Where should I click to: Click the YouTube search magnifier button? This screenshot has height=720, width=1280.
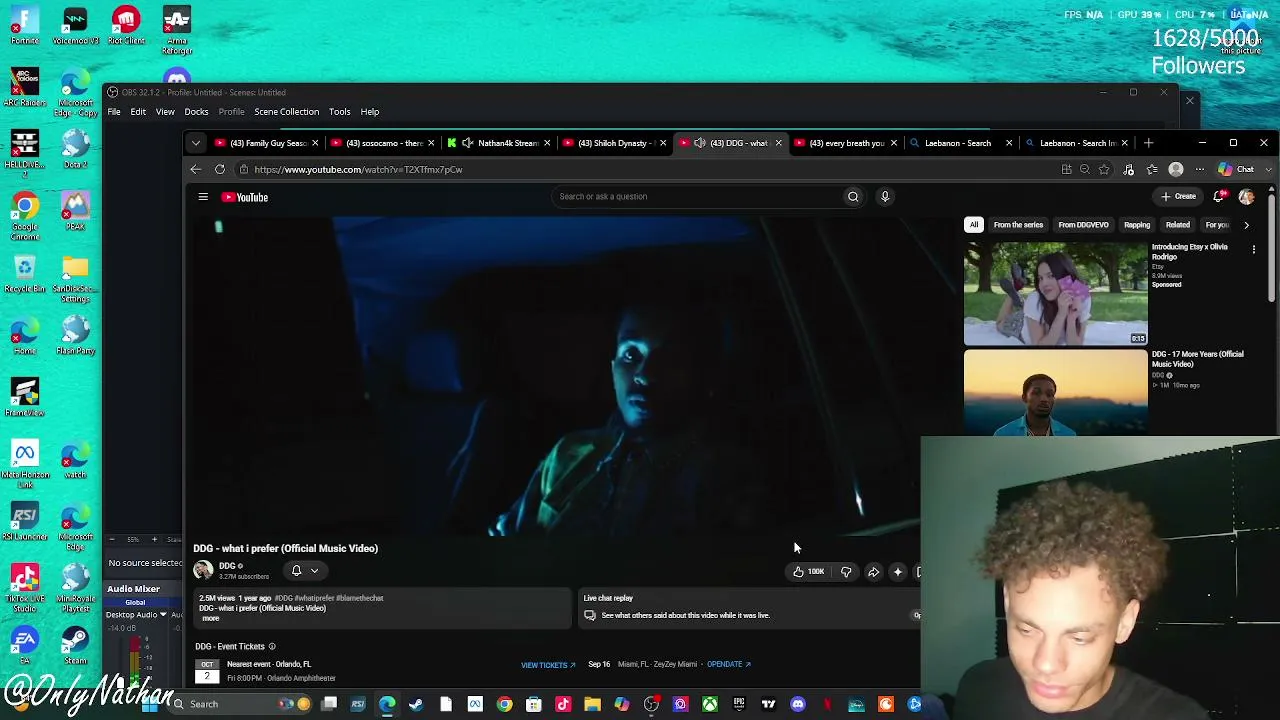(853, 197)
